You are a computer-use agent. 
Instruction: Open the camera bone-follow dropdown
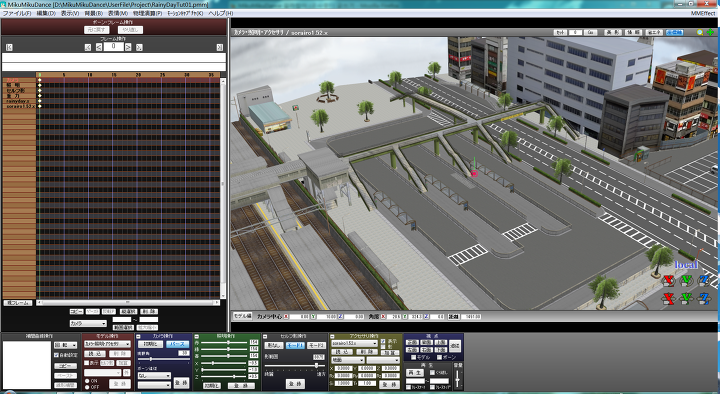click(154, 376)
